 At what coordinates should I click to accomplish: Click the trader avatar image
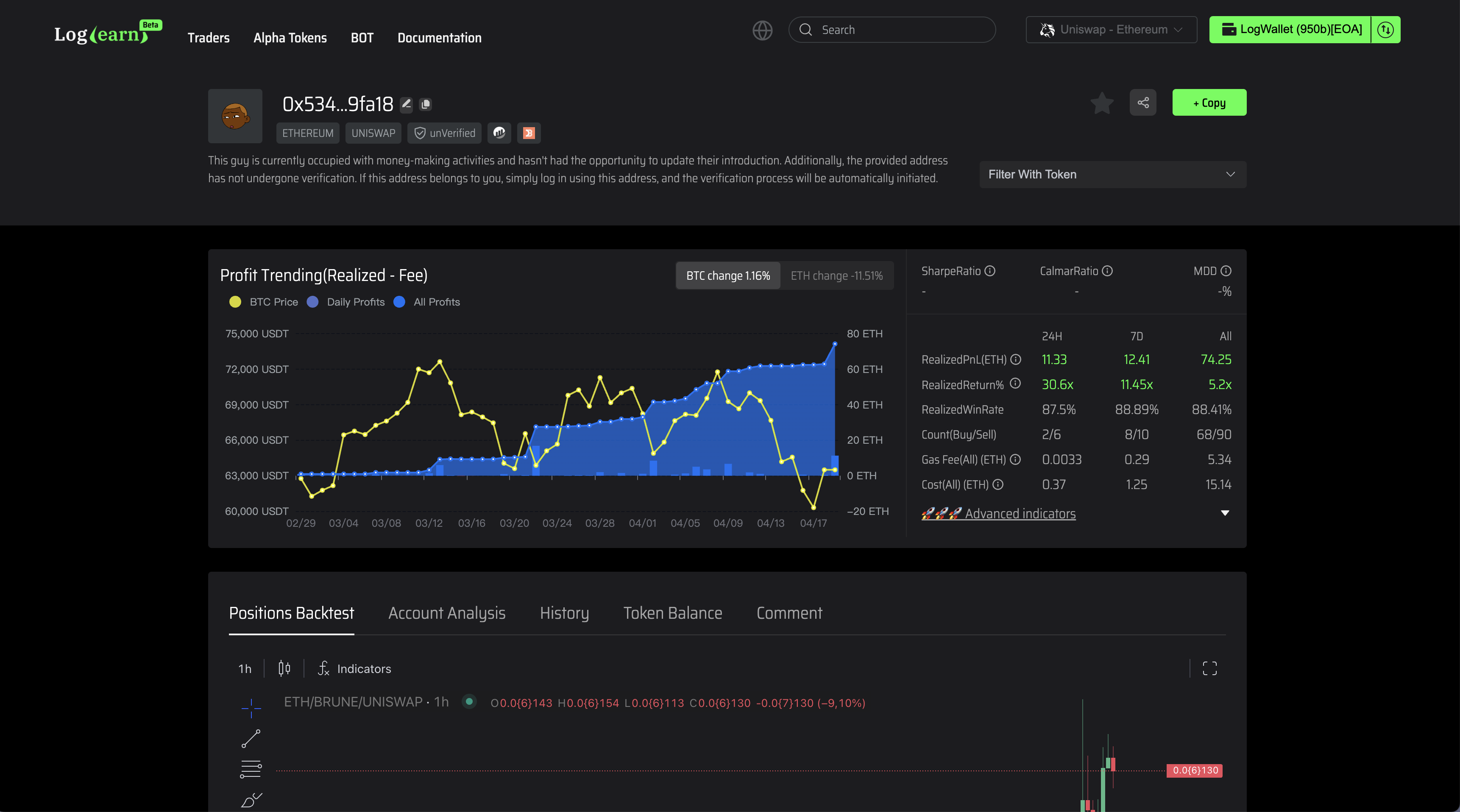pyautogui.click(x=235, y=116)
